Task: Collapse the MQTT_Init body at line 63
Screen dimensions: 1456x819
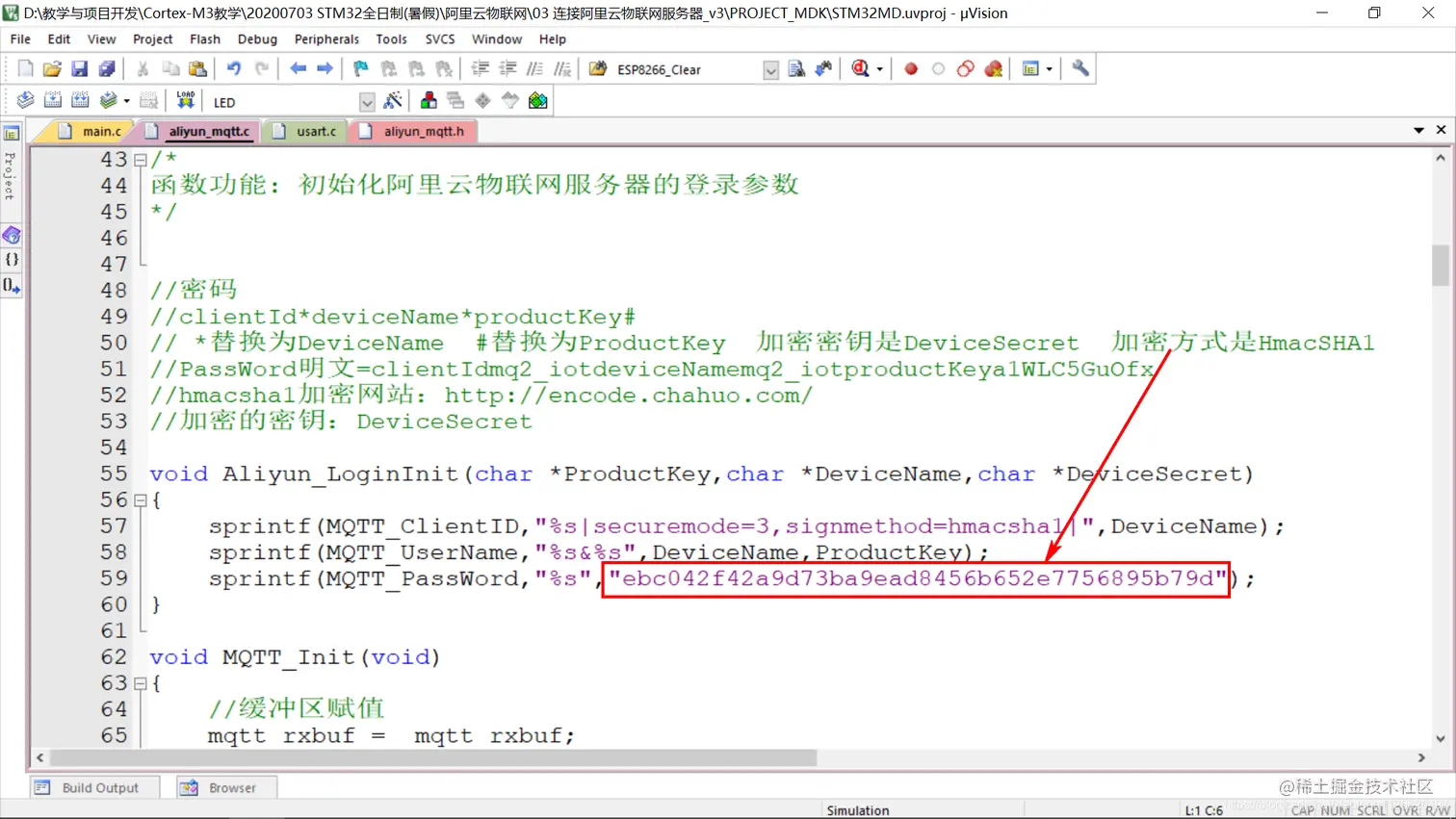Action: [141, 684]
